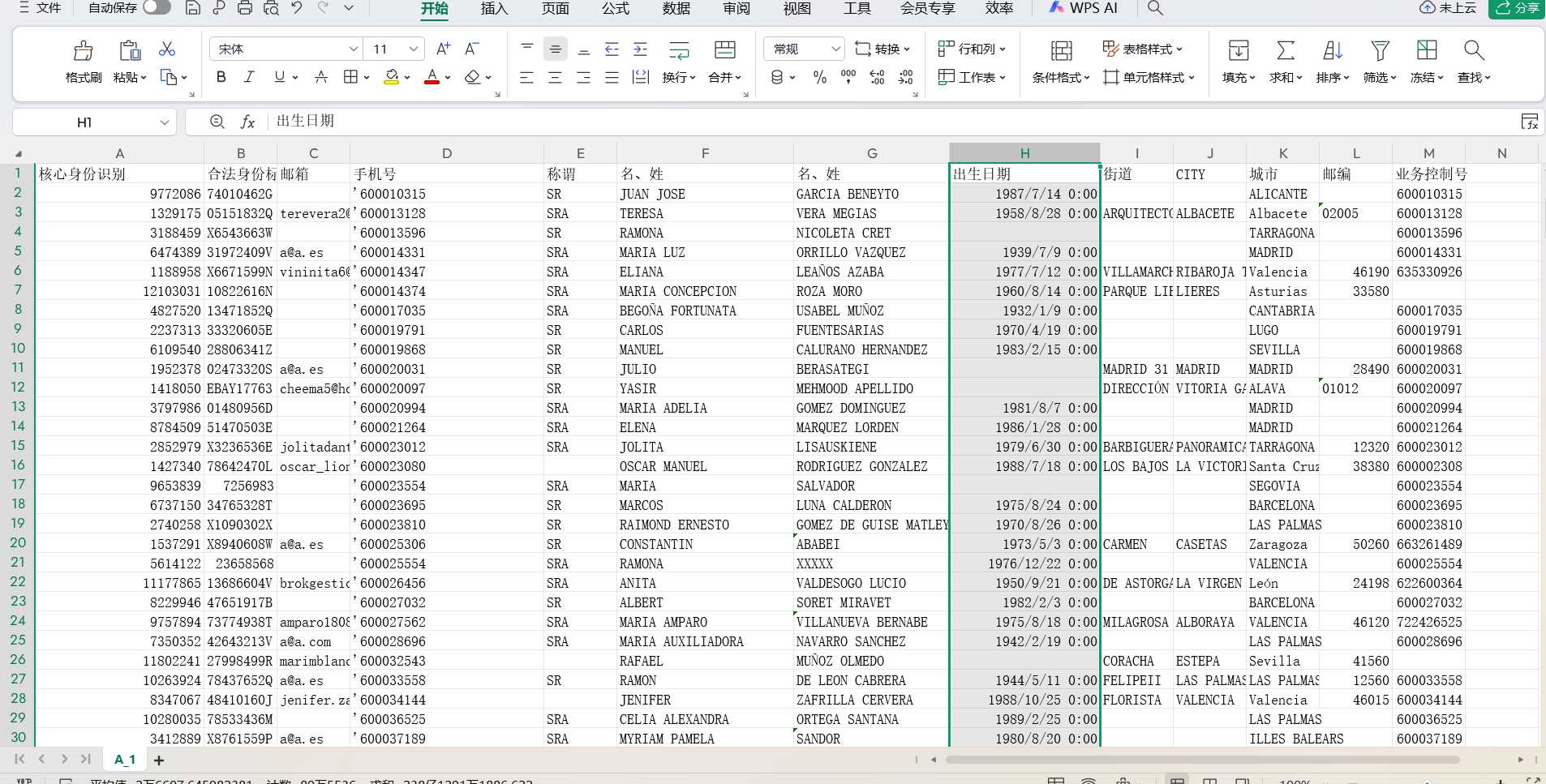Increase indent of selected cells
Screen dimensions: 1546x784
641,49
